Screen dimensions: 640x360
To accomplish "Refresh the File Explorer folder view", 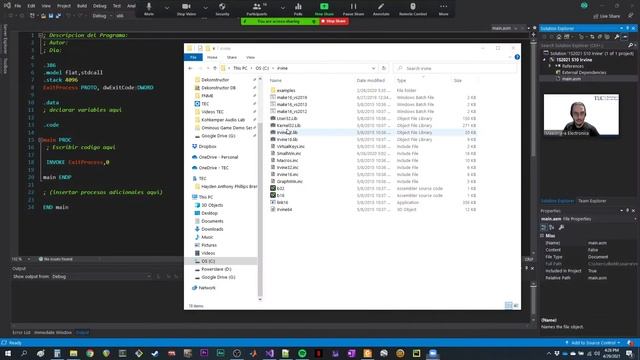I will point(383,68).
